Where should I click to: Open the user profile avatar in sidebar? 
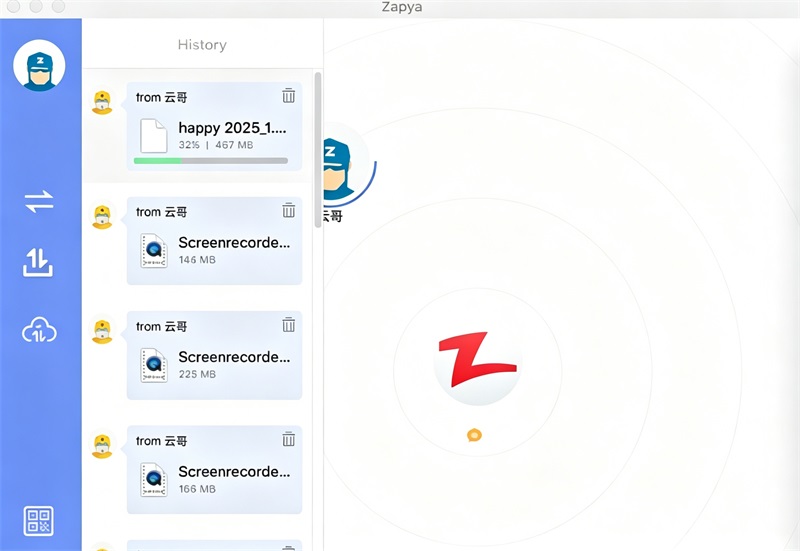tap(39, 65)
